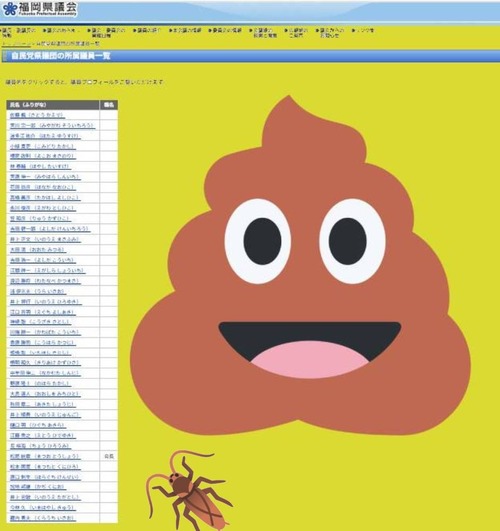Viewport: 500px width, 531px height.
Task: Open the 議会のあらまし menu item
Action: point(62,30)
